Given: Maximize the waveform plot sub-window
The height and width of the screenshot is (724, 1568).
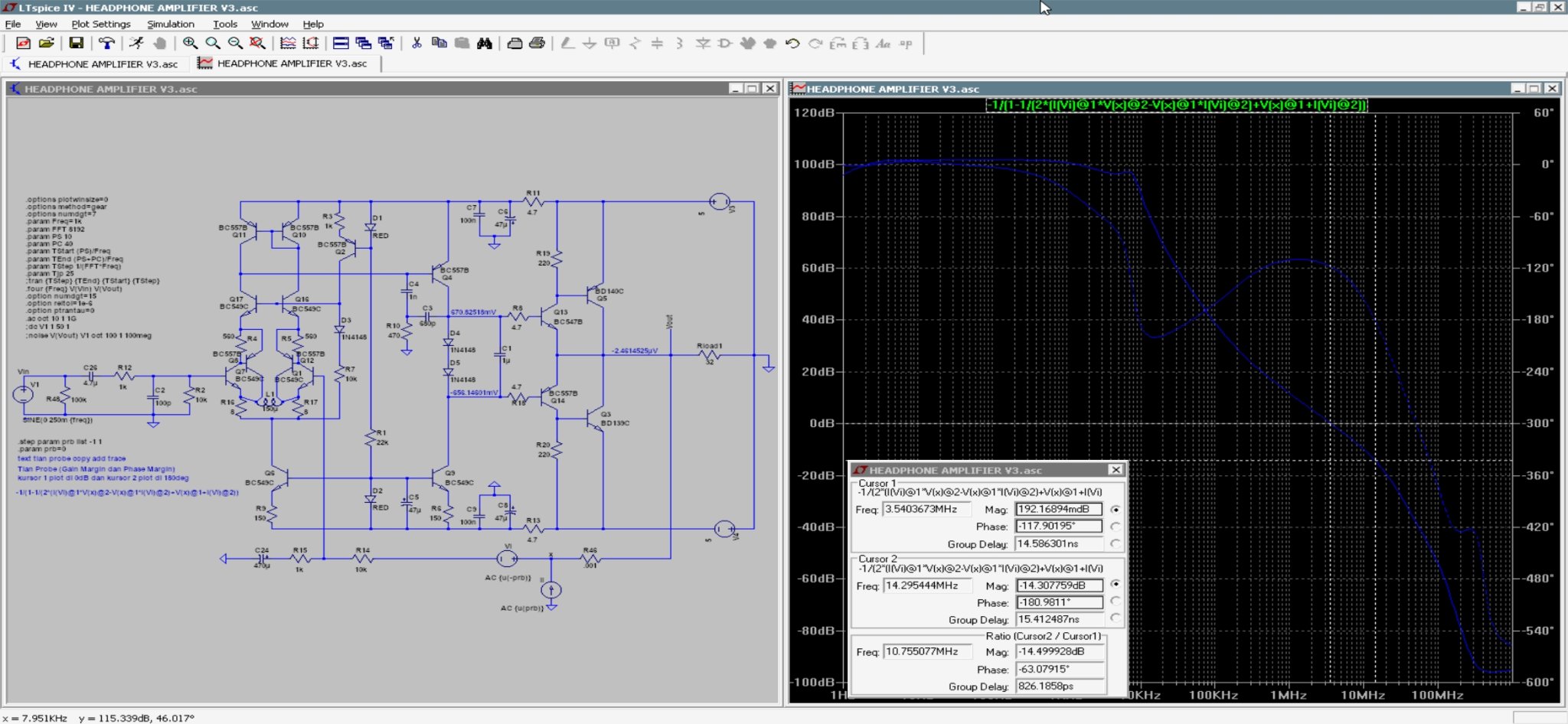Looking at the screenshot, I should [x=1534, y=89].
